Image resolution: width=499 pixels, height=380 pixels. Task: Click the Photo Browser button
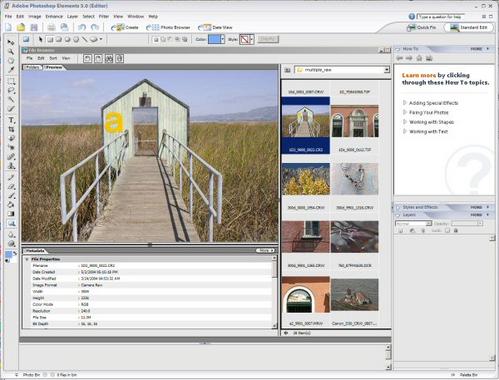click(168, 27)
